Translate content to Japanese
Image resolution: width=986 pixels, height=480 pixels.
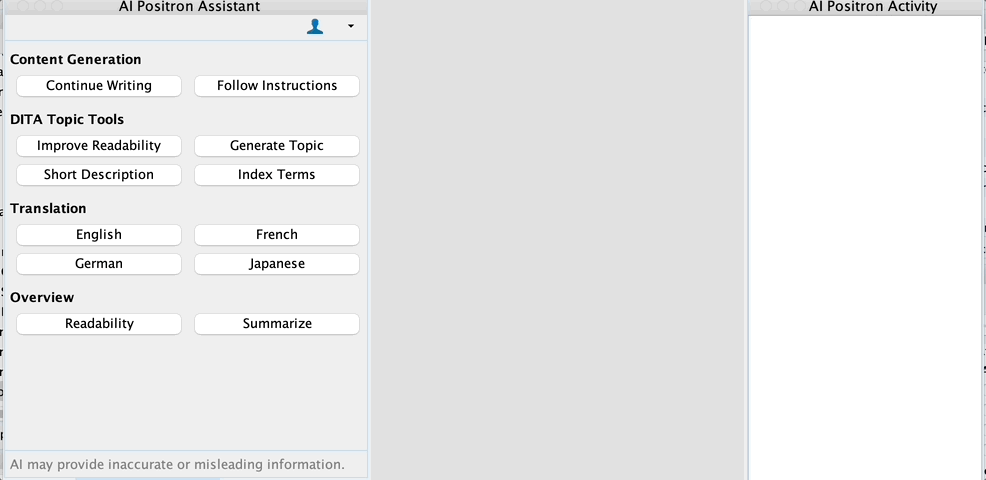pyautogui.click(x=277, y=264)
